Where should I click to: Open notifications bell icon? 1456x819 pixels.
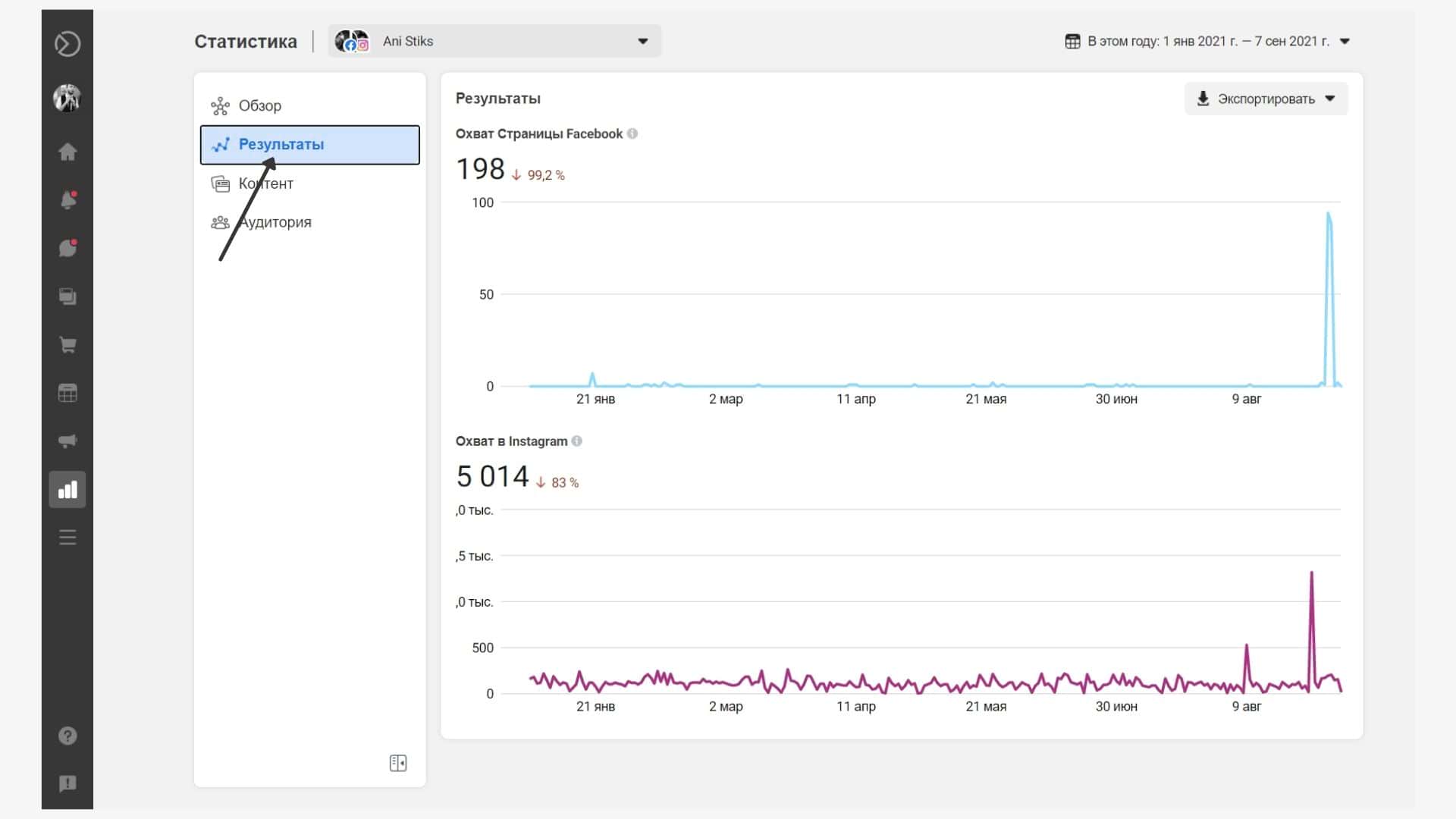[x=67, y=200]
